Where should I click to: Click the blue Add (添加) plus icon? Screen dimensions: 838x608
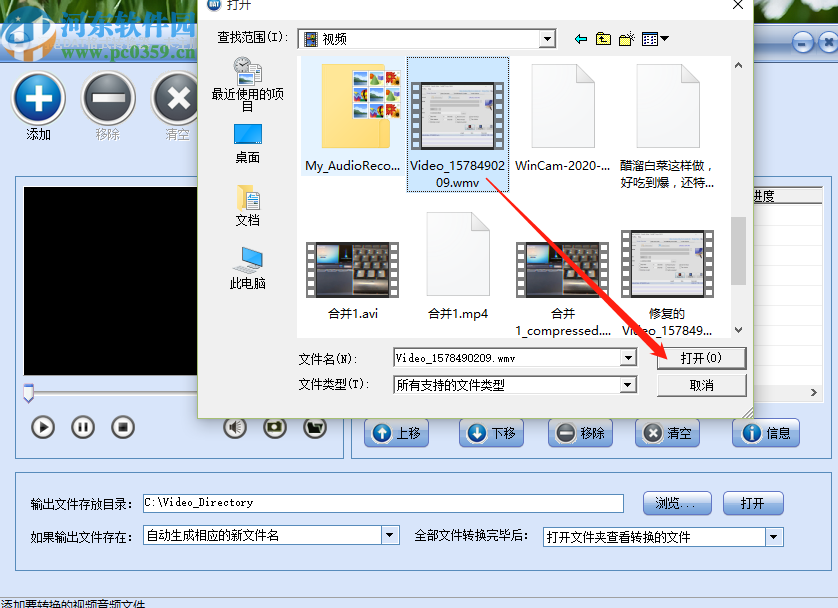38,98
